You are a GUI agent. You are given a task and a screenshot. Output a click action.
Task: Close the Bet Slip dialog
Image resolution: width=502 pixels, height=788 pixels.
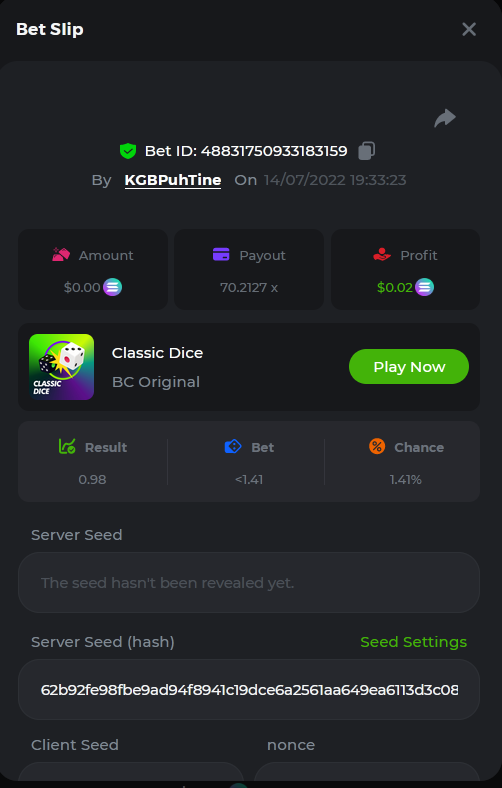click(469, 29)
